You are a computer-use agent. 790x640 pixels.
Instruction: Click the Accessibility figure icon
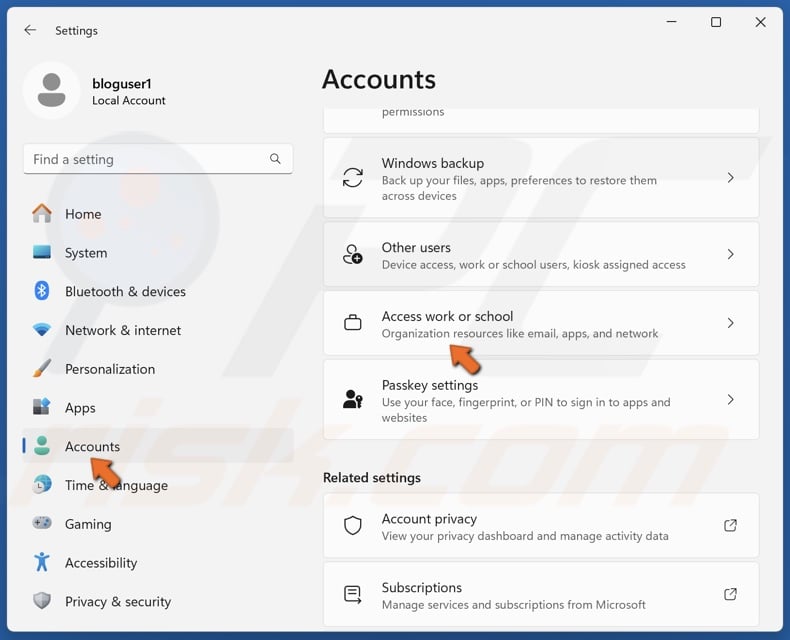tap(42, 562)
